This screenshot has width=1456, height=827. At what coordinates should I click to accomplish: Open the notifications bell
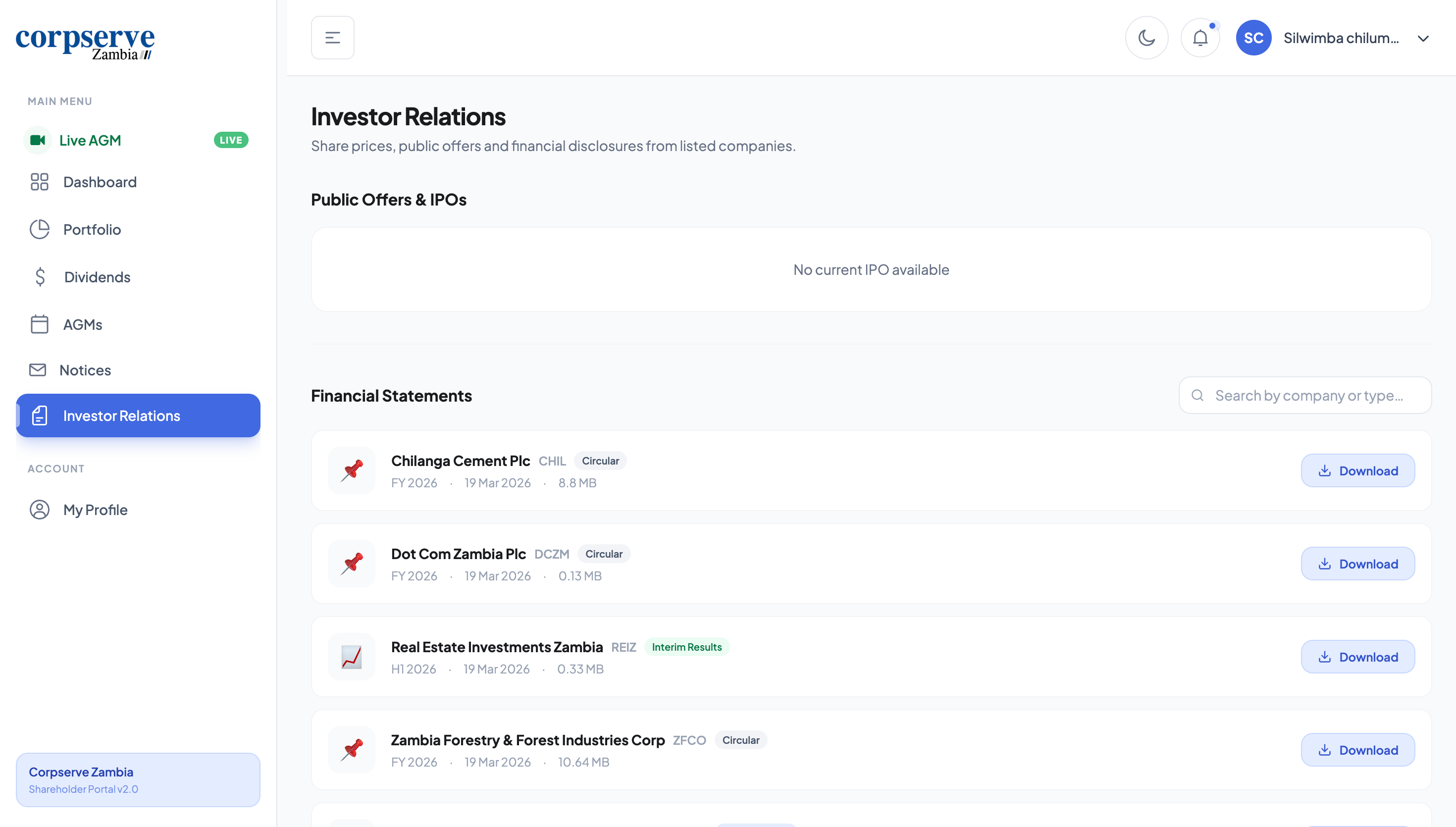pyautogui.click(x=1199, y=38)
